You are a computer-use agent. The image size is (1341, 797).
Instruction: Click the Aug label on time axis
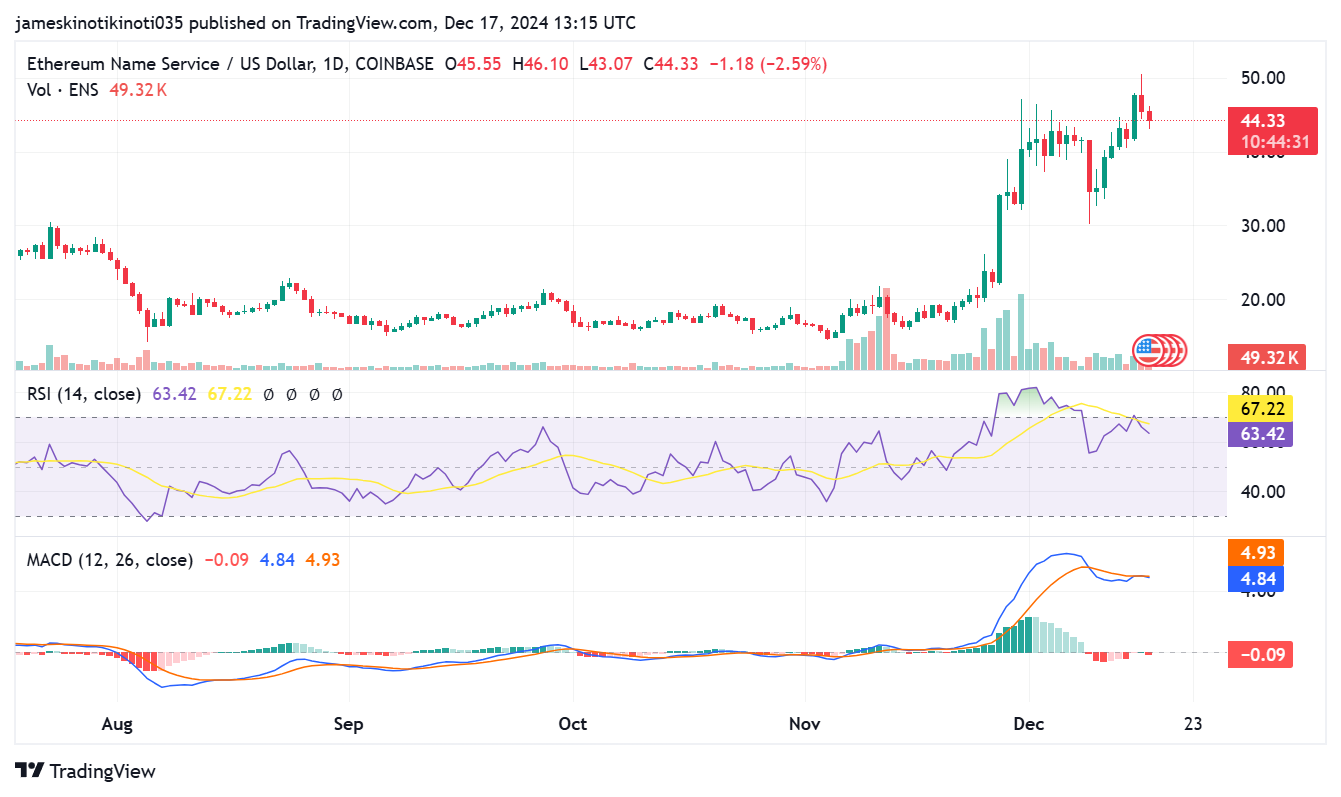coord(118,723)
